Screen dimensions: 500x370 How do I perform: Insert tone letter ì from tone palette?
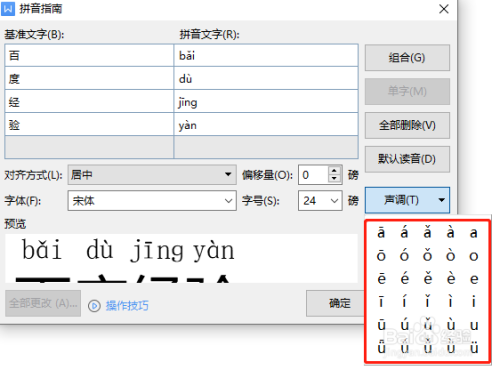[x=451, y=301]
